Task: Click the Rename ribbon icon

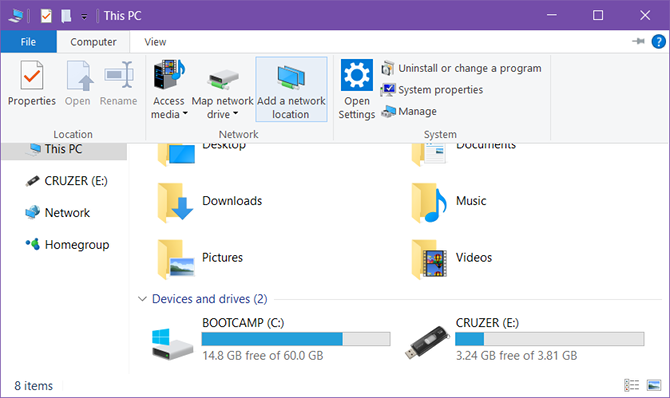Action: coord(119,75)
